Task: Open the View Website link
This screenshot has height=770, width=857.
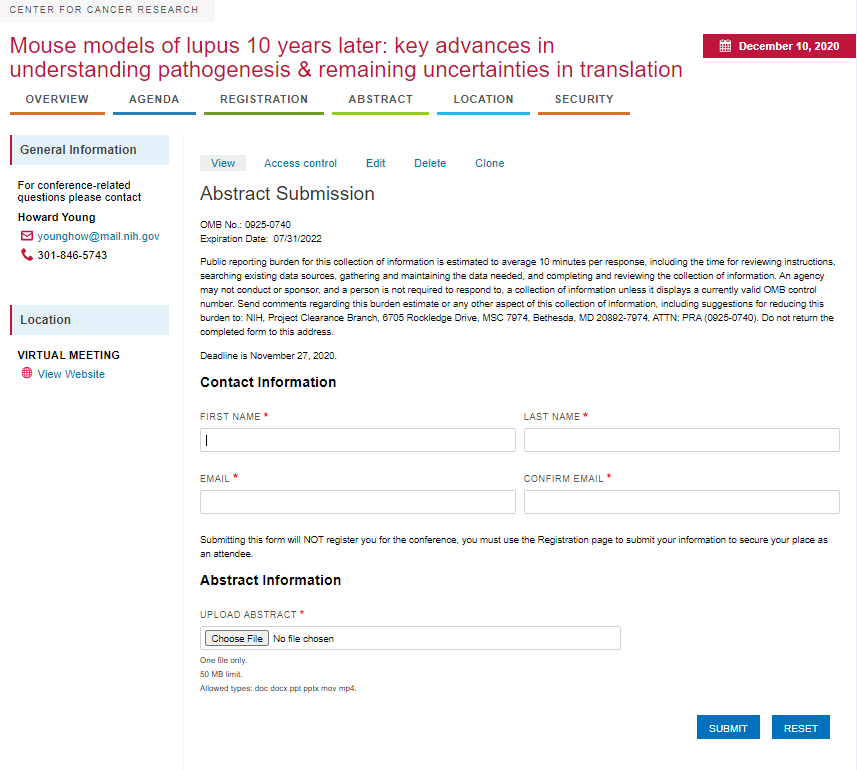Action: pos(71,374)
